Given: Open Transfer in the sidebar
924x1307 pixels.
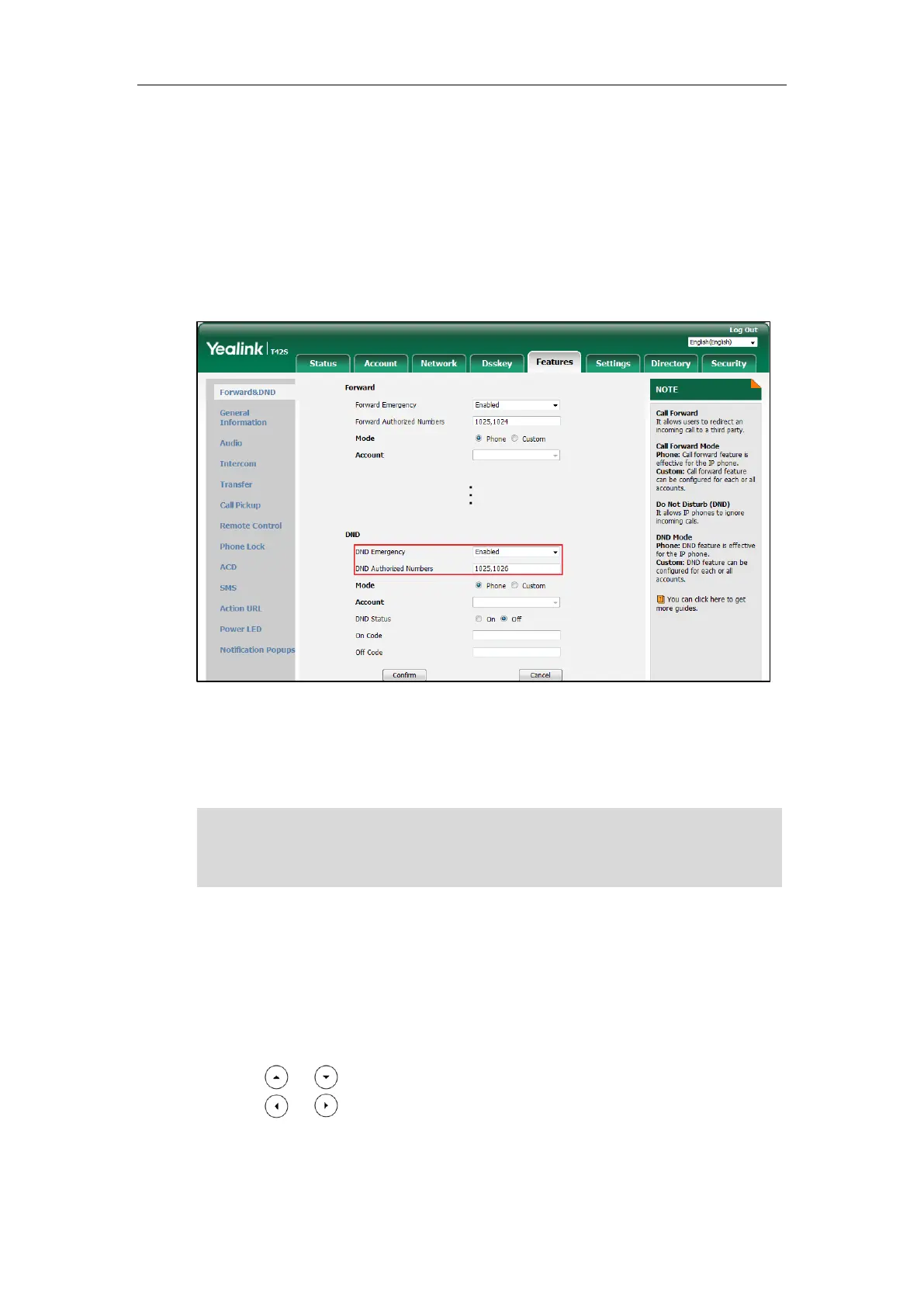Looking at the screenshot, I should pos(236,484).
